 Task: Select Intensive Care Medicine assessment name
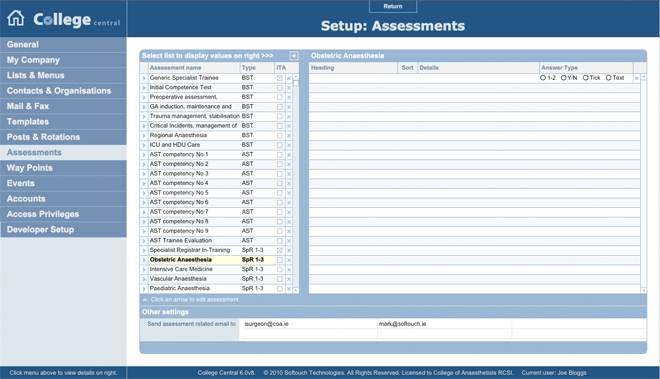click(181, 270)
